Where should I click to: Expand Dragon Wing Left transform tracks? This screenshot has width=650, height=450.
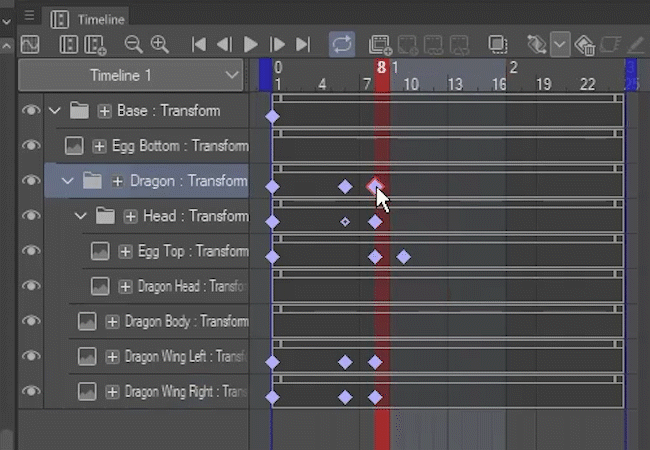[112, 357]
